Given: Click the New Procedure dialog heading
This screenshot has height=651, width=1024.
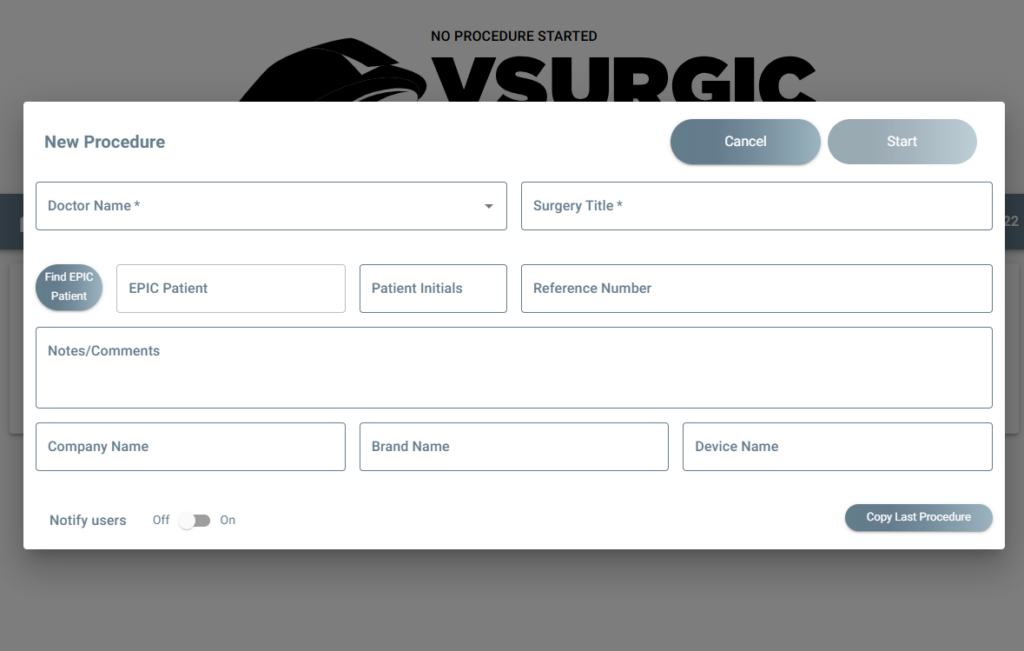Looking at the screenshot, I should [x=104, y=142].
